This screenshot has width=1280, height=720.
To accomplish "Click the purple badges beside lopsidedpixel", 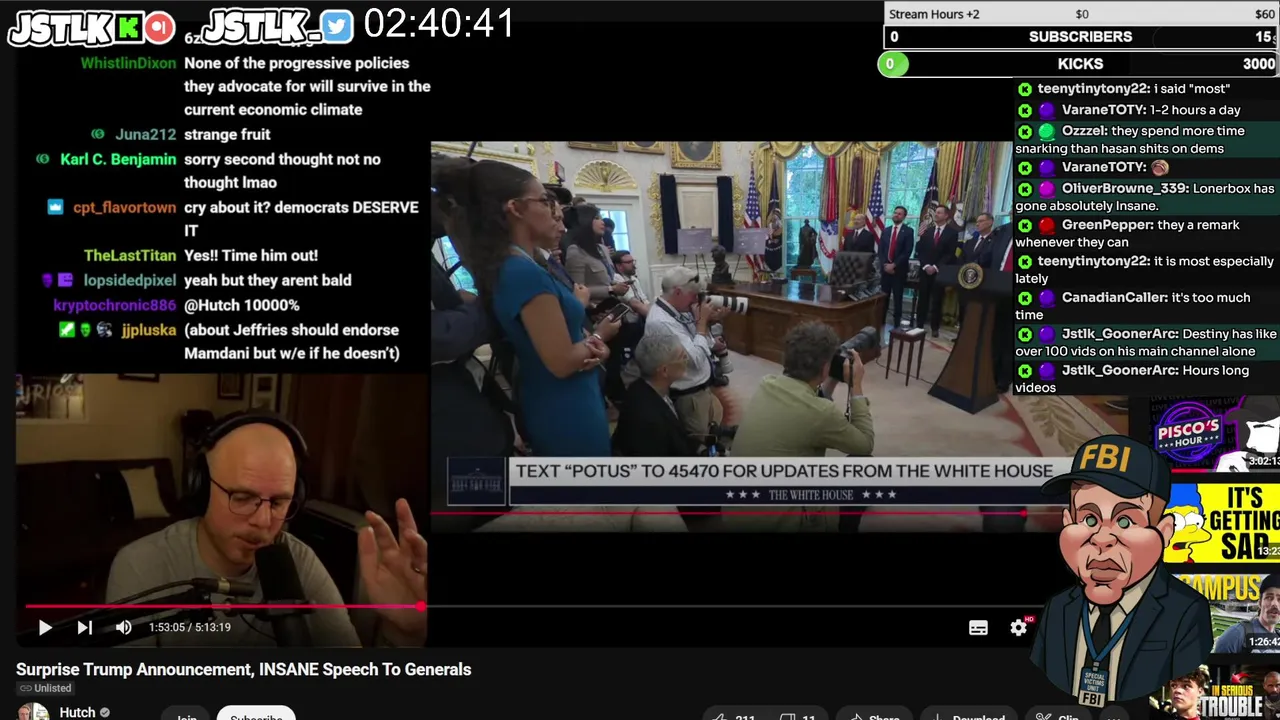I will click(56, 280).
